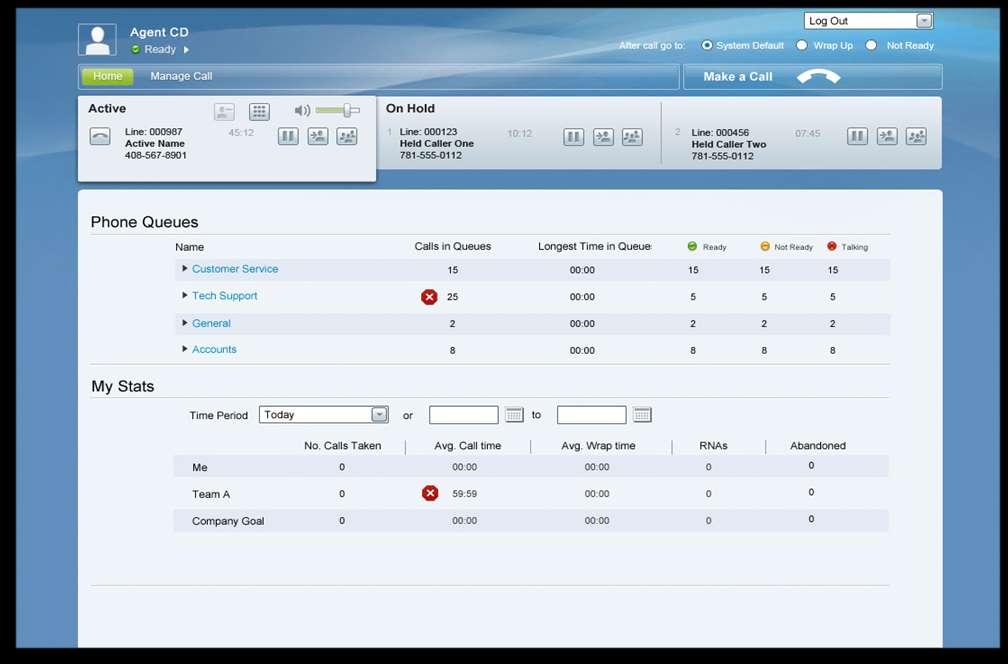Click the orange Not Ready column header icon
The image size is (1008, 664).
point(765,246)
